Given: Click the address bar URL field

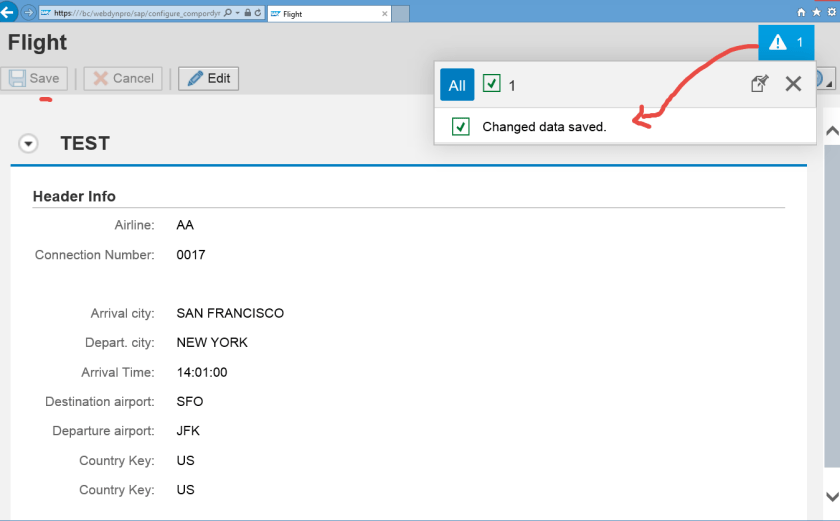Looking at the screenshot, I should click(137, 13).
